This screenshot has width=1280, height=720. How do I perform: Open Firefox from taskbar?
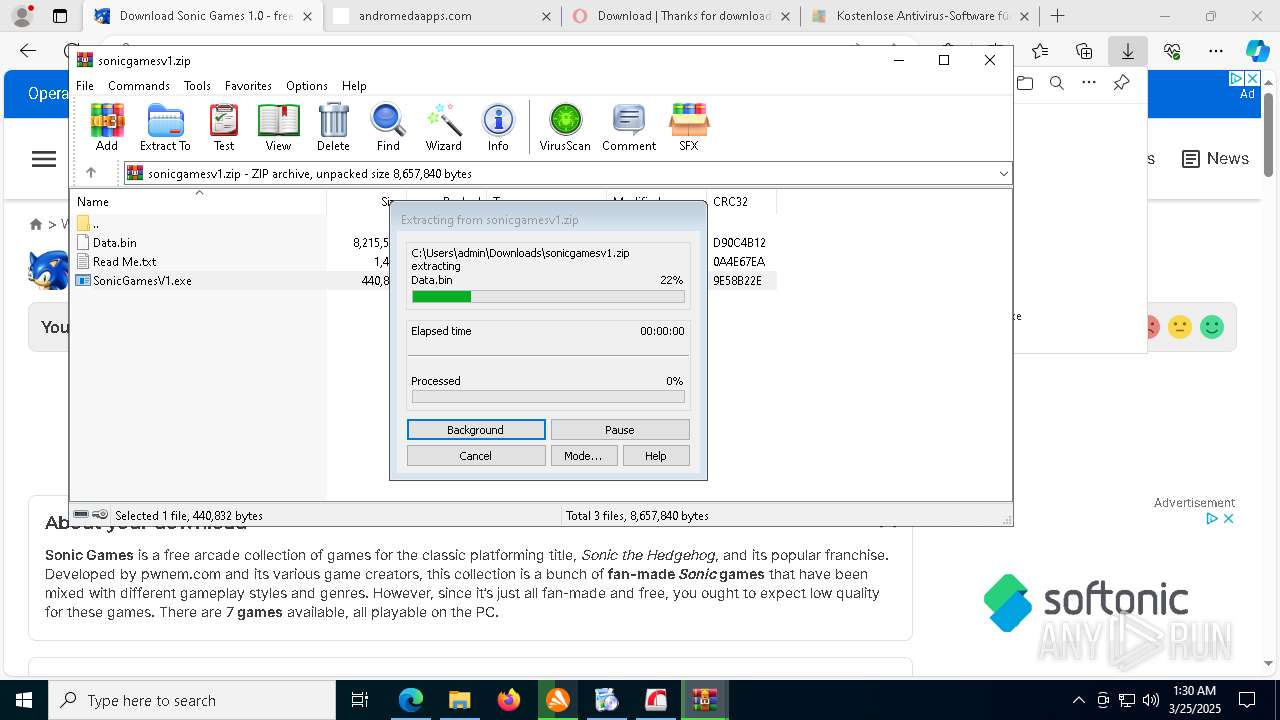pos(508,700)
